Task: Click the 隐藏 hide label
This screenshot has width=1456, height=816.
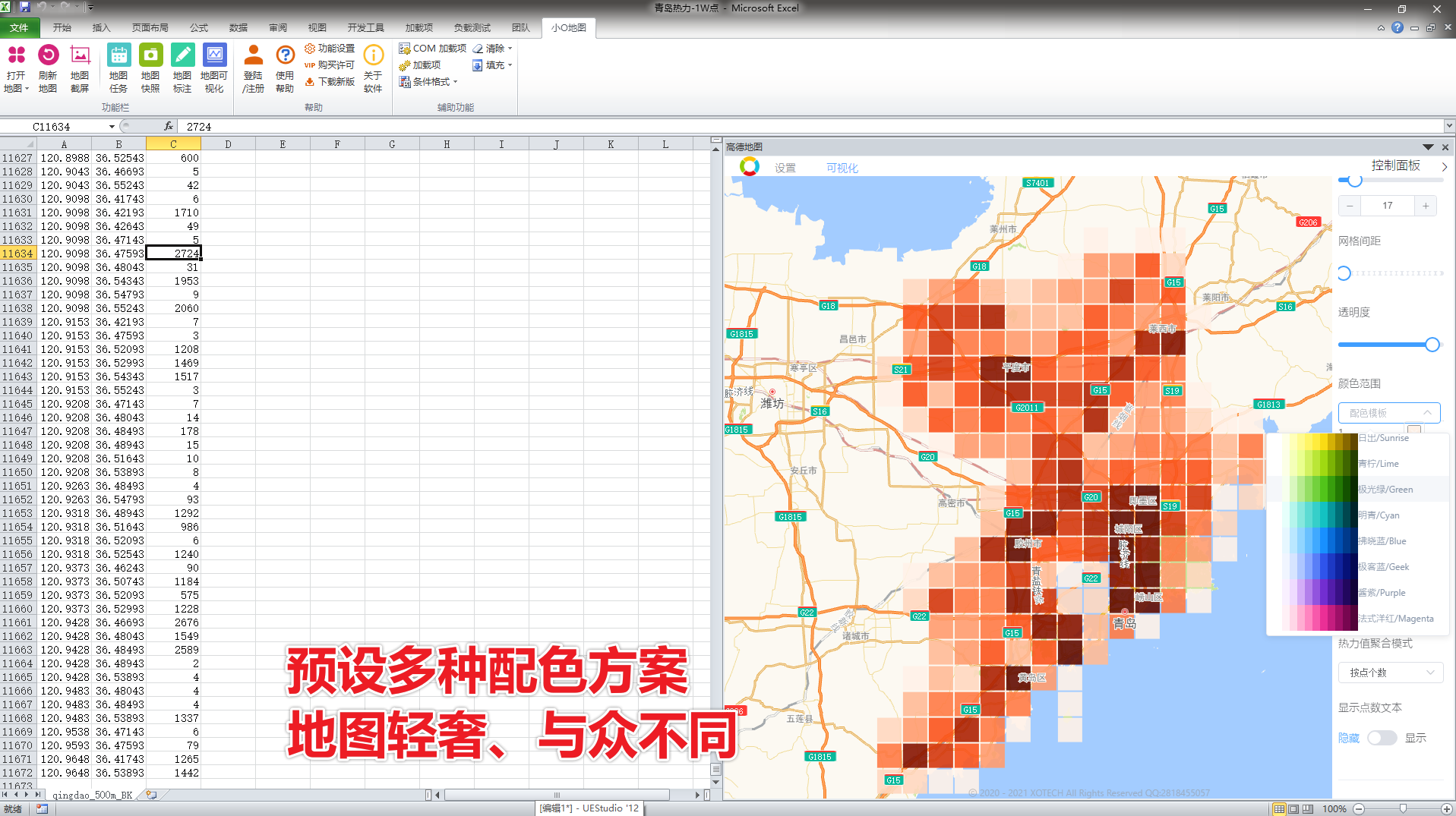Action: (x=1349, y=738)
